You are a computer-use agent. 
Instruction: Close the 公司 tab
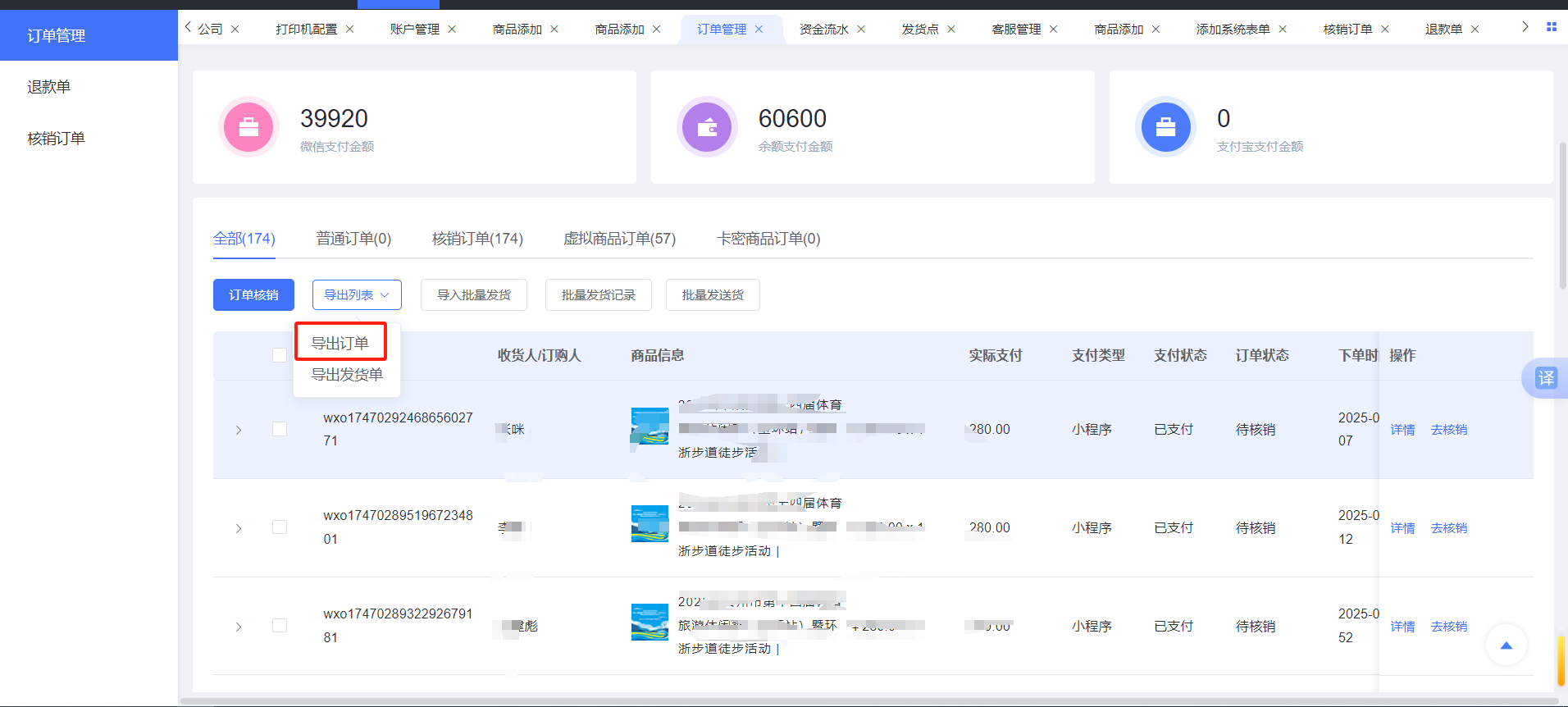point(235,29)
